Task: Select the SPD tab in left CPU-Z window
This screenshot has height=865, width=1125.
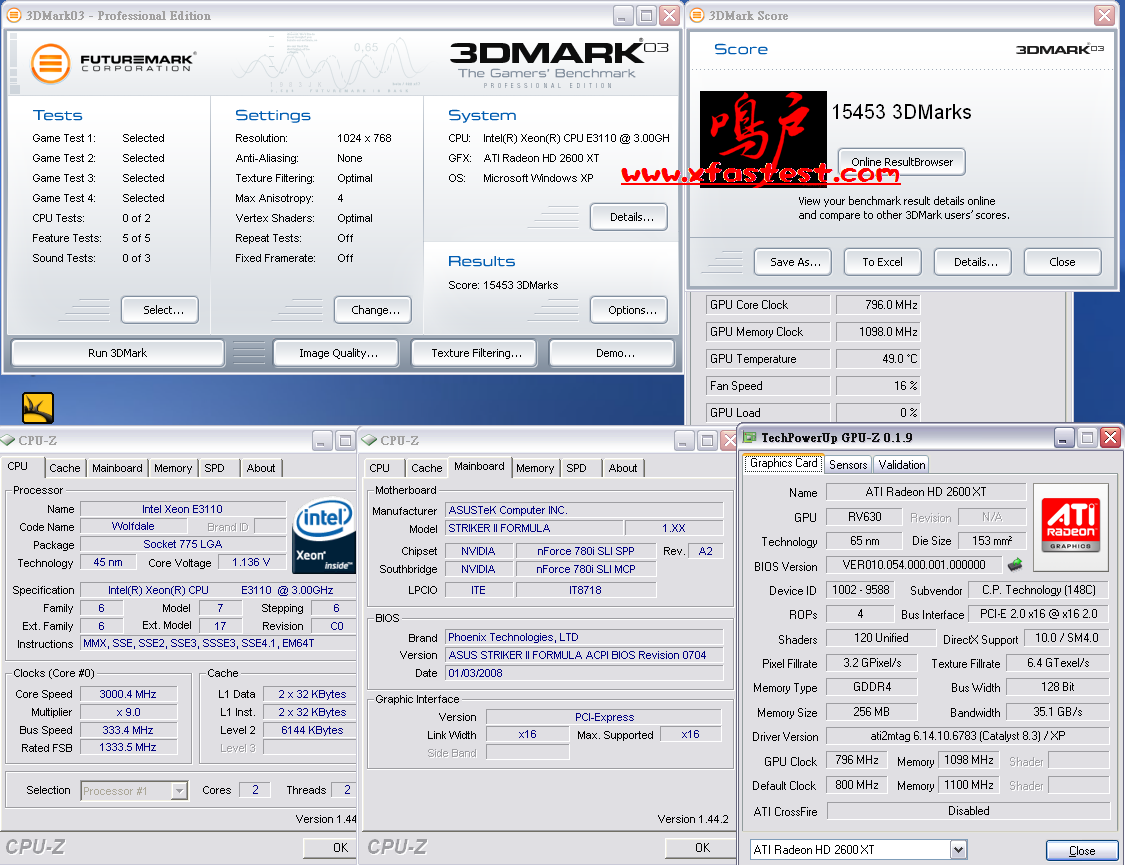Action: 214,468
